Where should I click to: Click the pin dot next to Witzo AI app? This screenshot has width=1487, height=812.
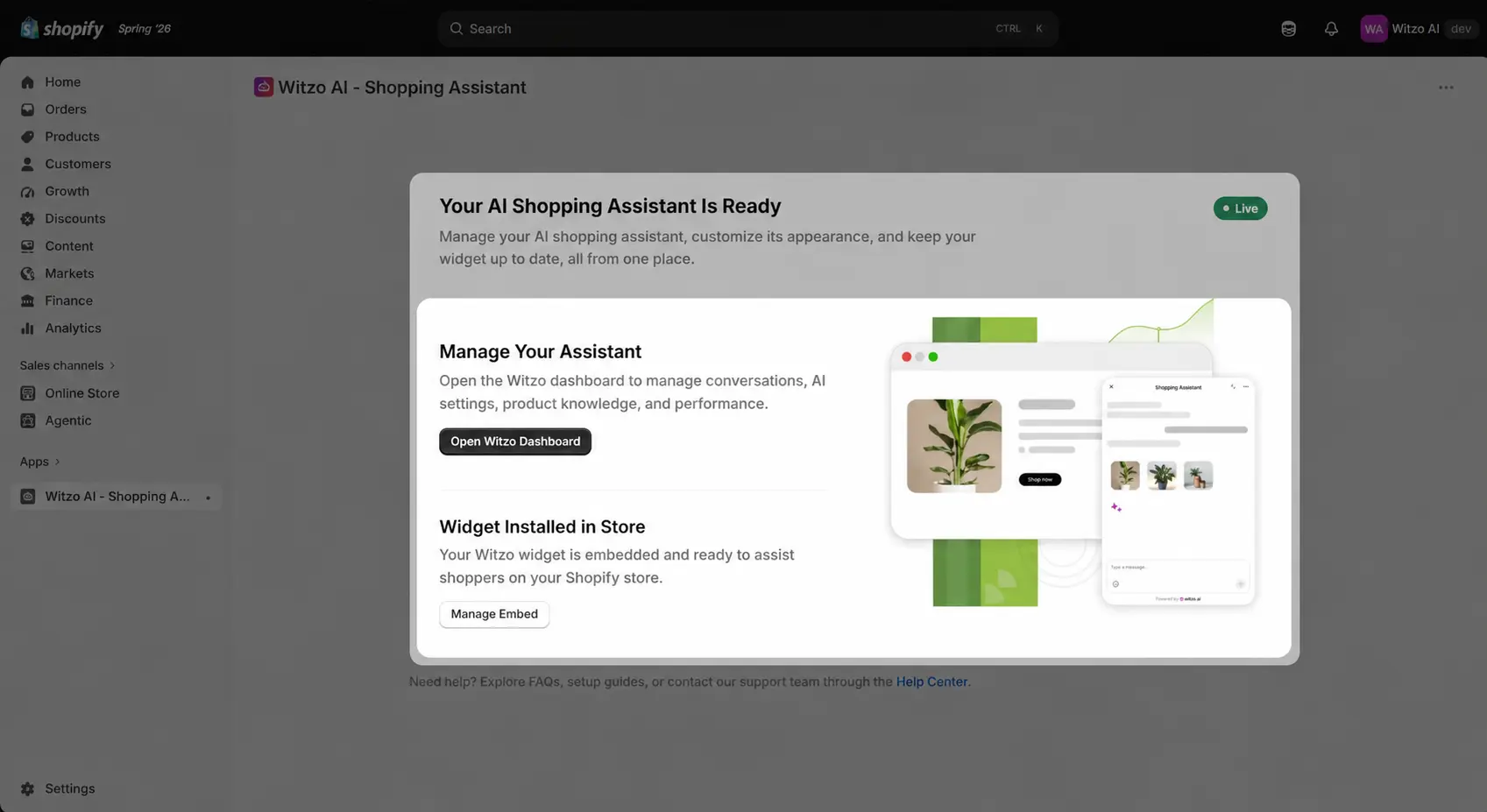tap(208, 498)
